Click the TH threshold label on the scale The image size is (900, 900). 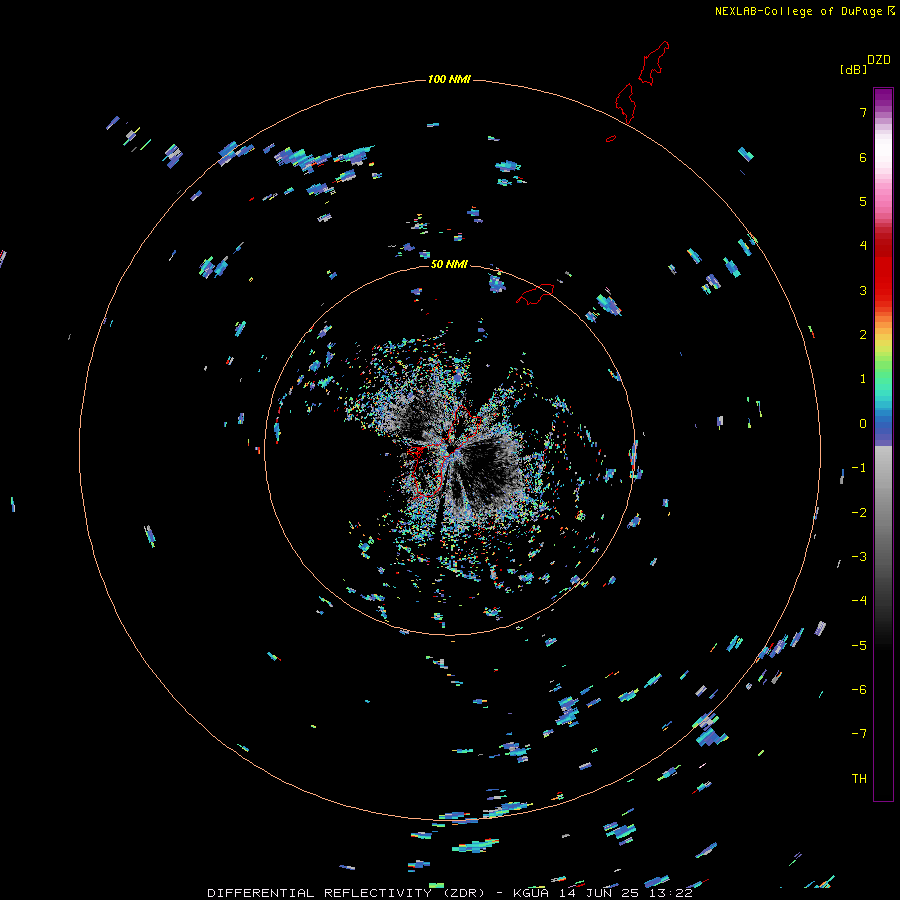click(859, 779)
